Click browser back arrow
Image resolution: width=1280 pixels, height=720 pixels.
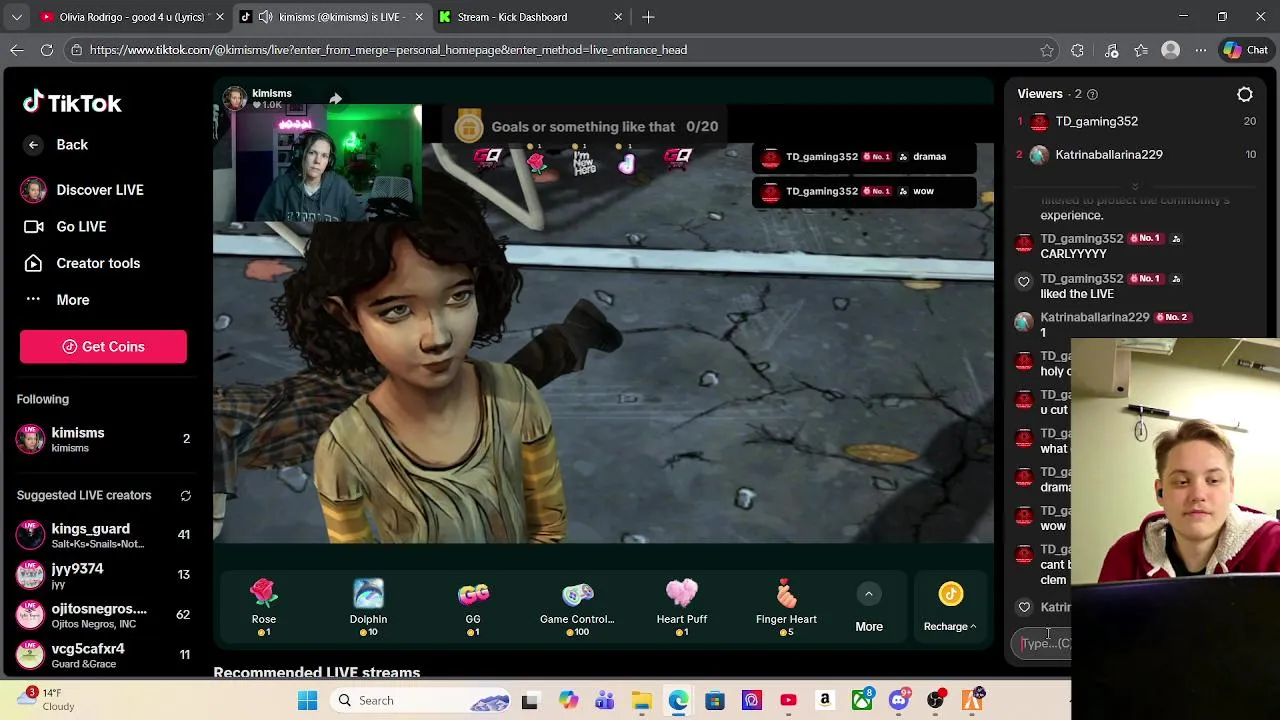coord(17,50)
